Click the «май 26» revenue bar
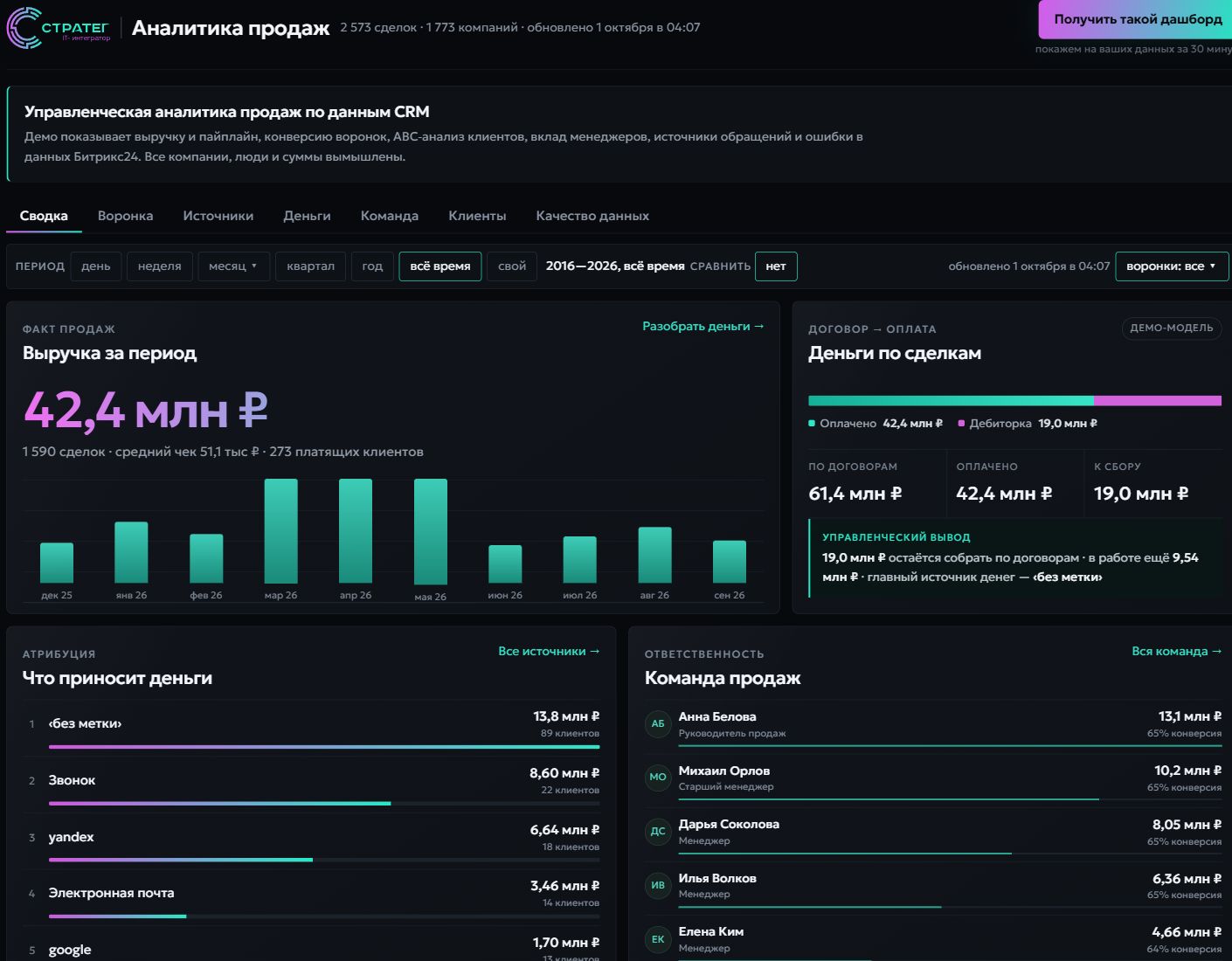 click(x=431, y=531)
